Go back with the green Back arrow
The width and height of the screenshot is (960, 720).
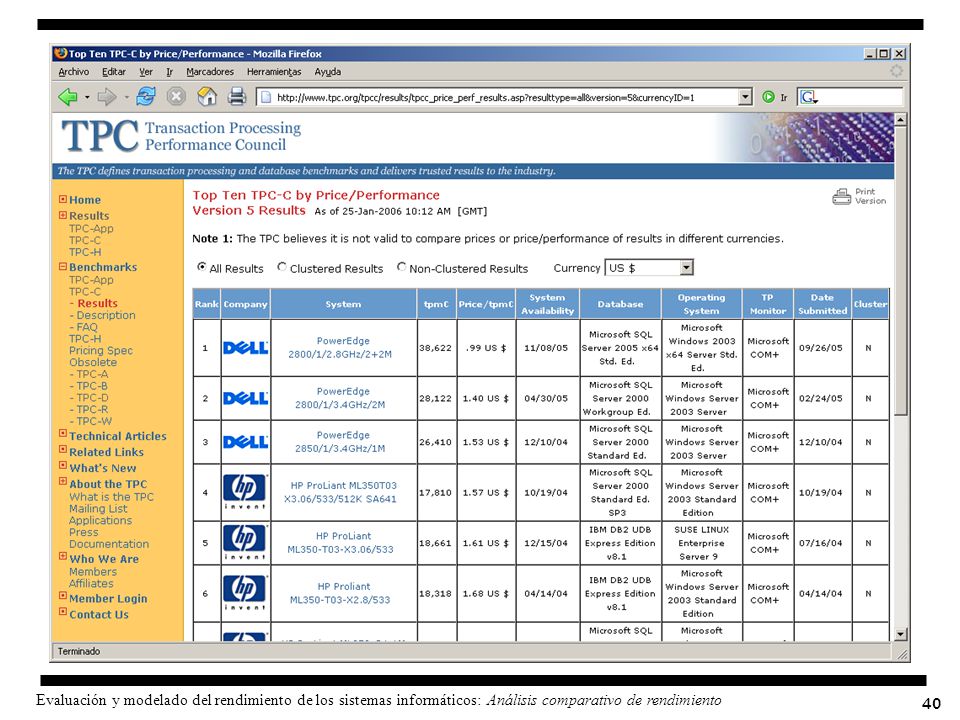click(x=67, y=97)
